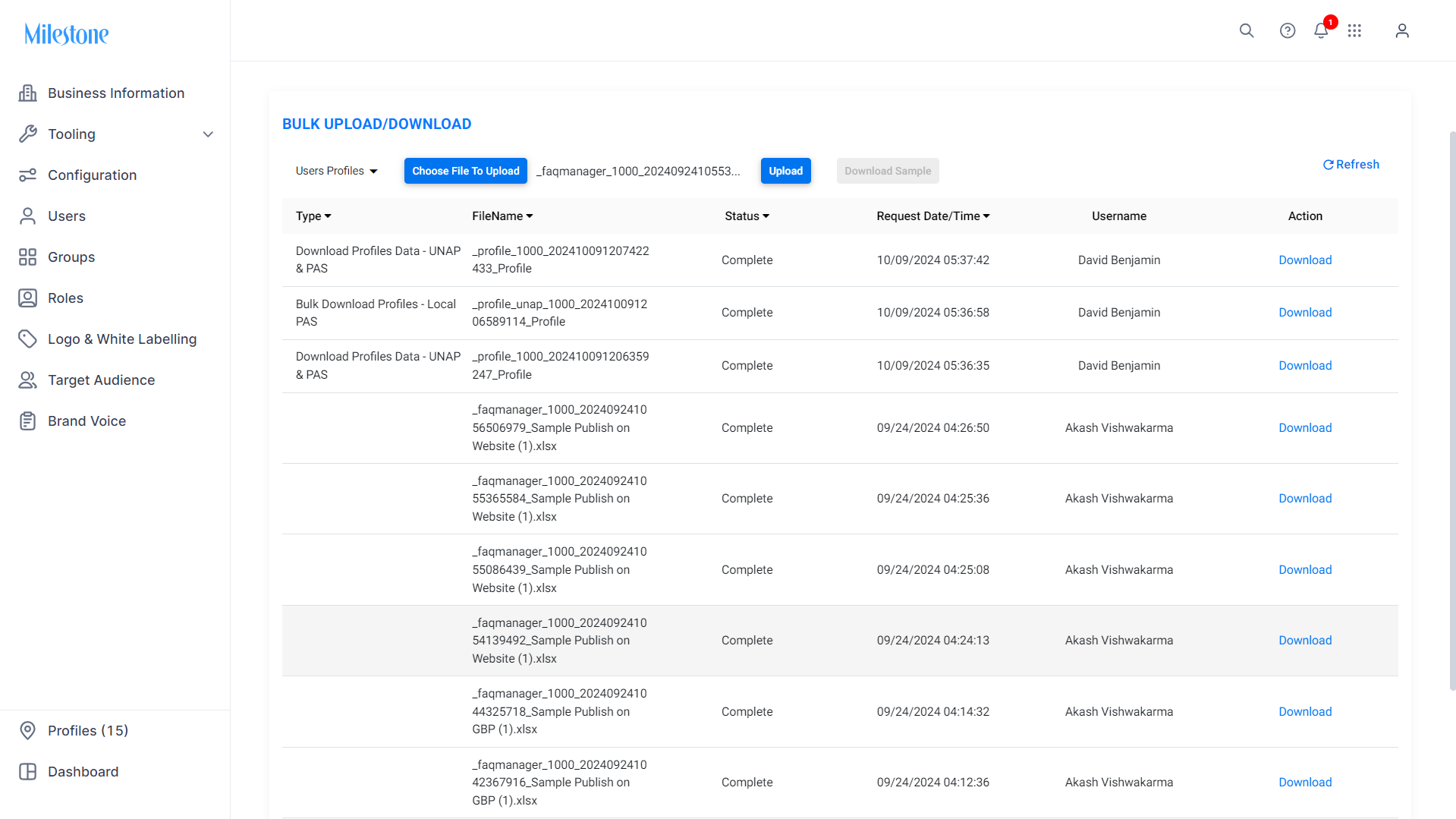Open search with magnifier icon

click(1247, 30)
